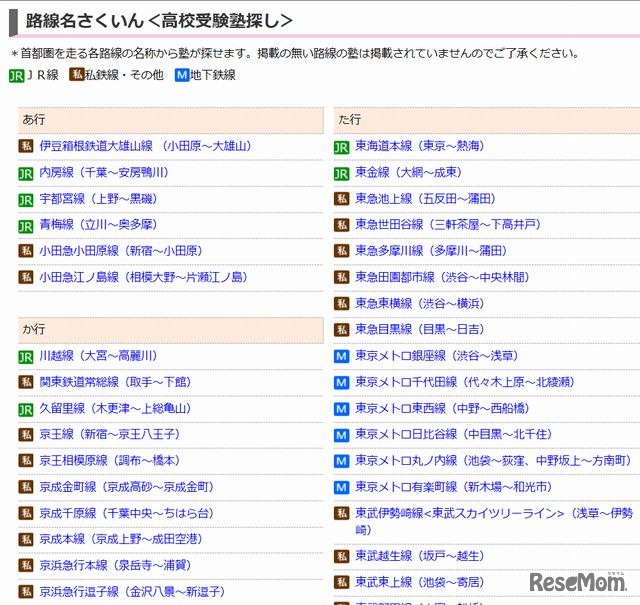Select 京成金町線 link

click(x=127, y=487)
